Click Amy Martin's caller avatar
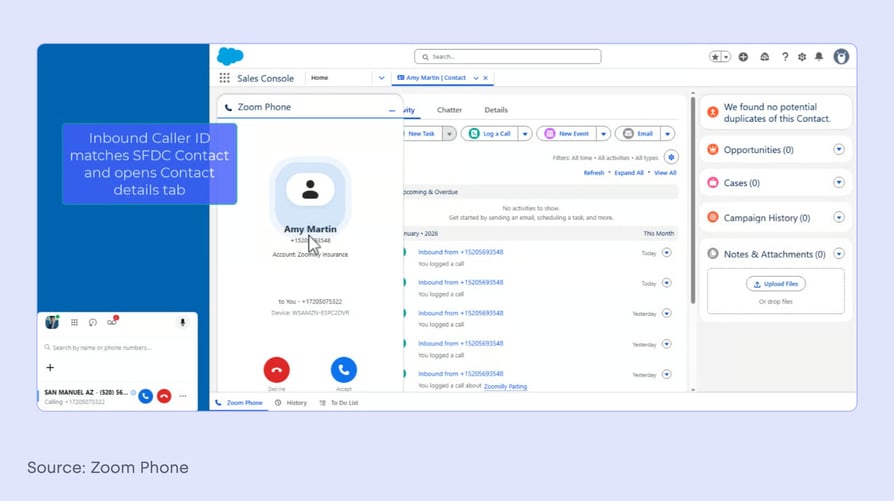Viewport: 894px width, 501px height. [x=310, y=190]
